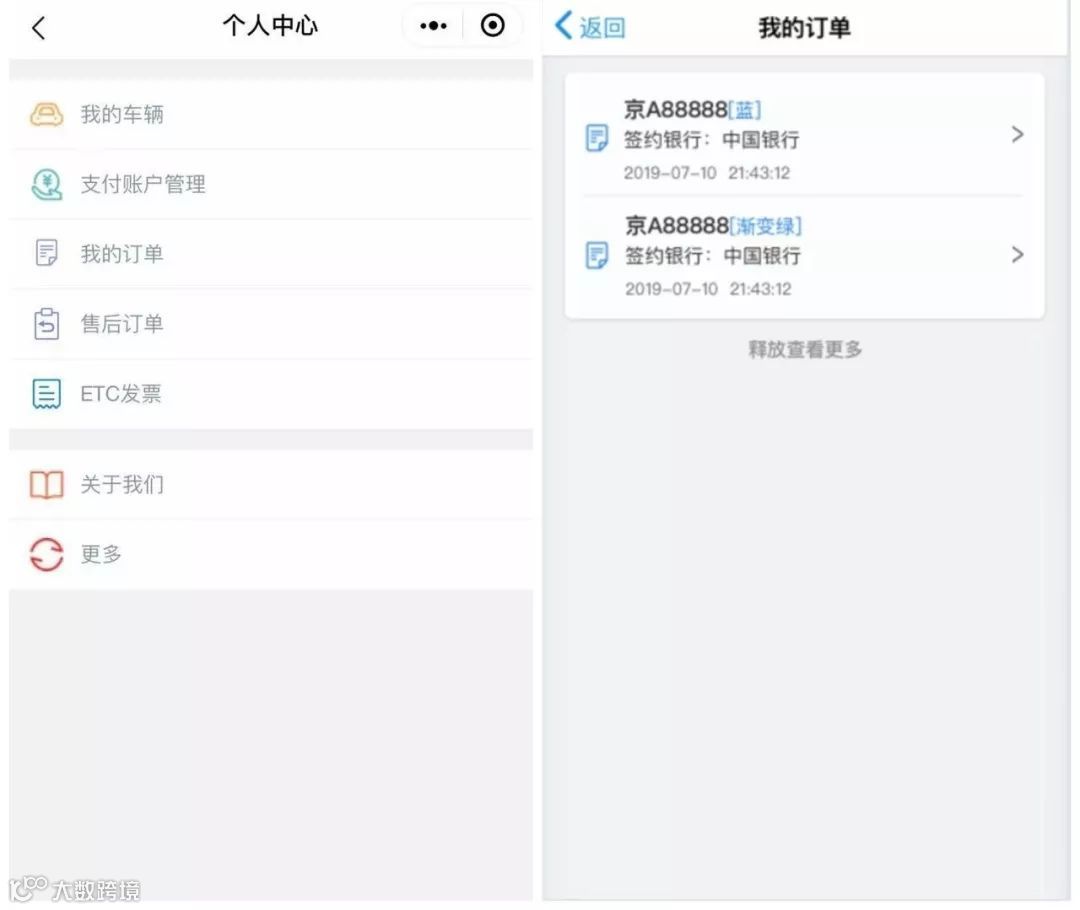
Task: Open the 我的车辆 menu entry
Action: pyautogui.click(x=271, y=114)
